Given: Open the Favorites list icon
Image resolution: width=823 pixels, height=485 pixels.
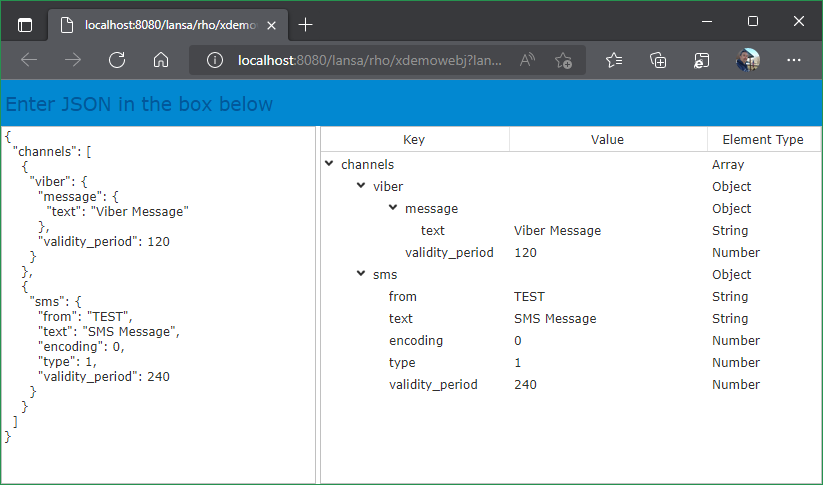Looking at the screenshot, I should (614, 60).
